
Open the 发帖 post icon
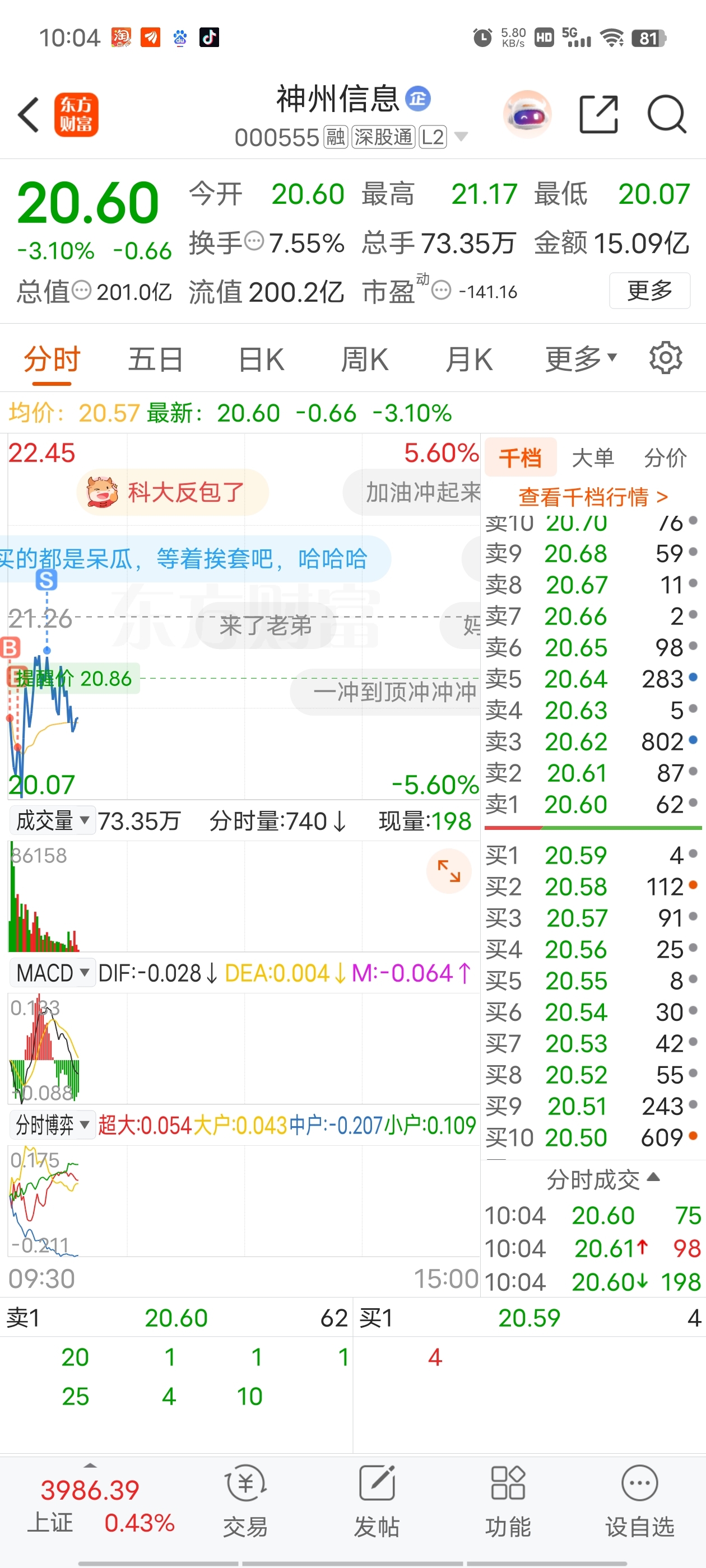(377, 1500)
